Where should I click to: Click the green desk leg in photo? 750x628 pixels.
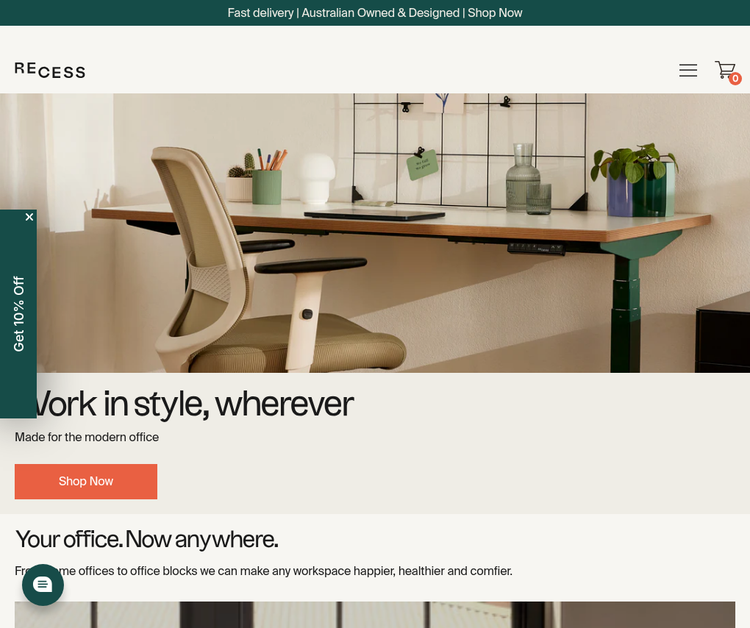point(625,311)
